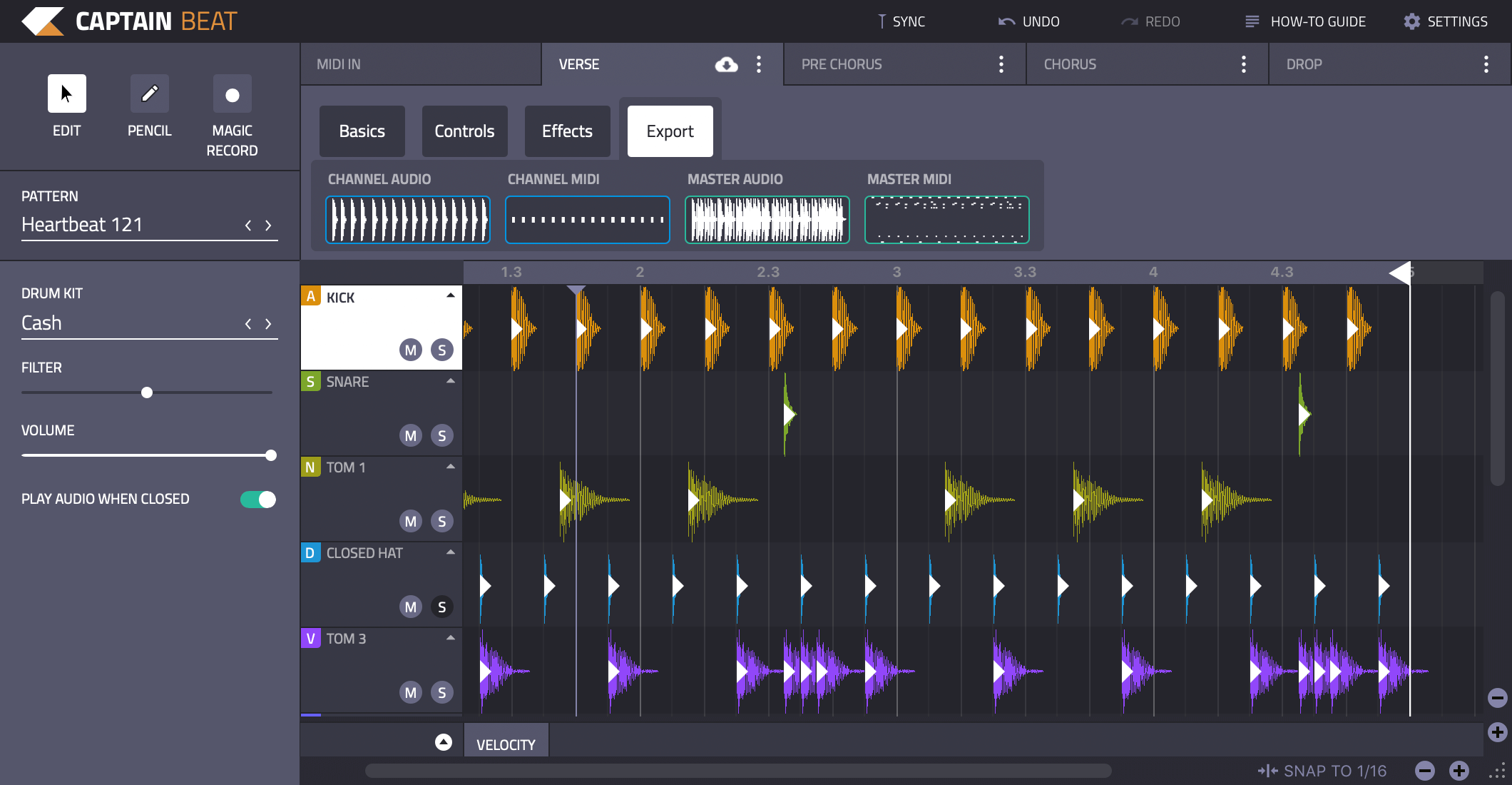The height and width of the screenshot is (785, 1512).
Task: Expand the Tom 3 channel arrow
Action: (x=451, y=638)
